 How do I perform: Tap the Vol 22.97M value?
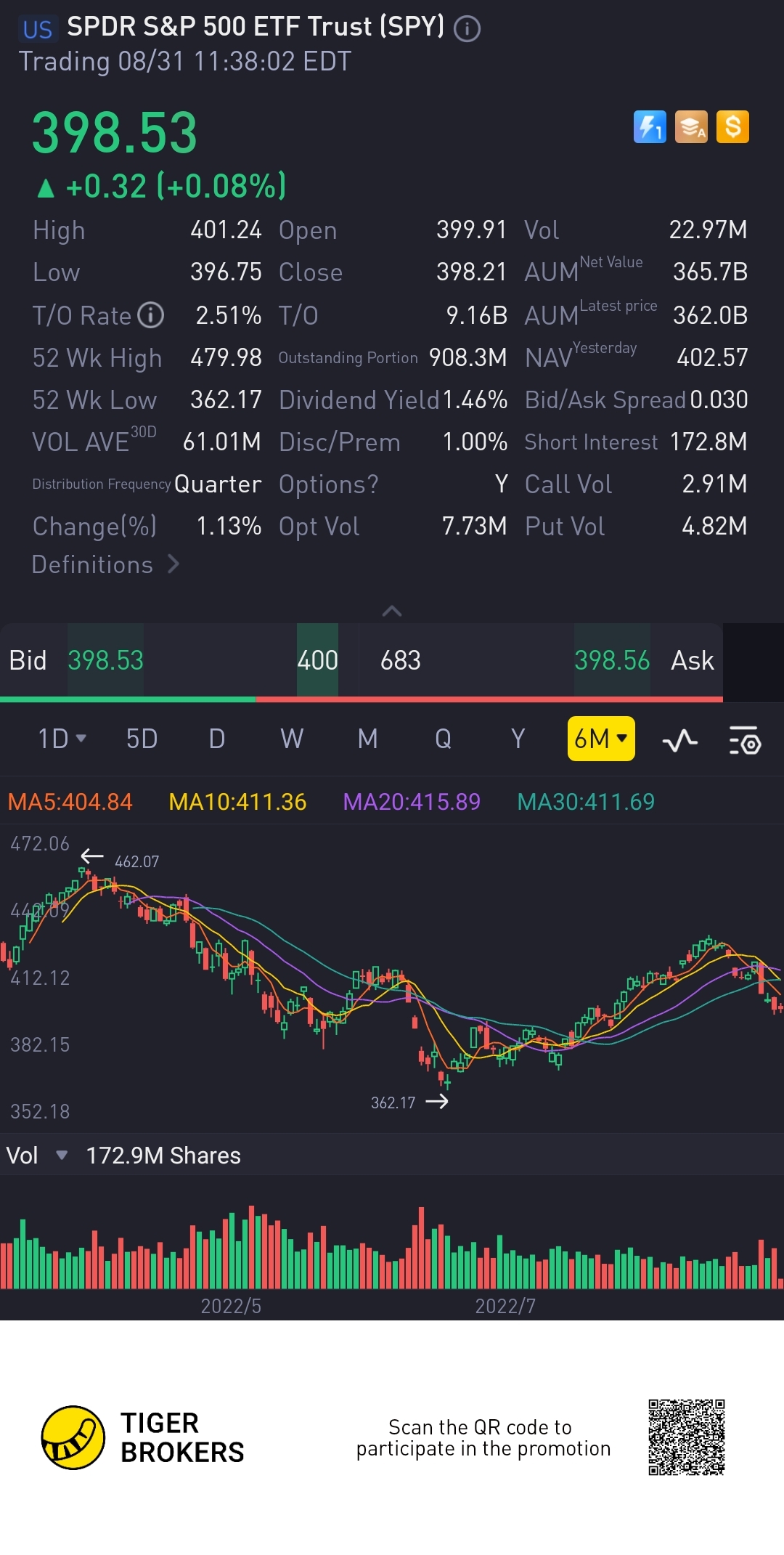(x=708, y=230)
